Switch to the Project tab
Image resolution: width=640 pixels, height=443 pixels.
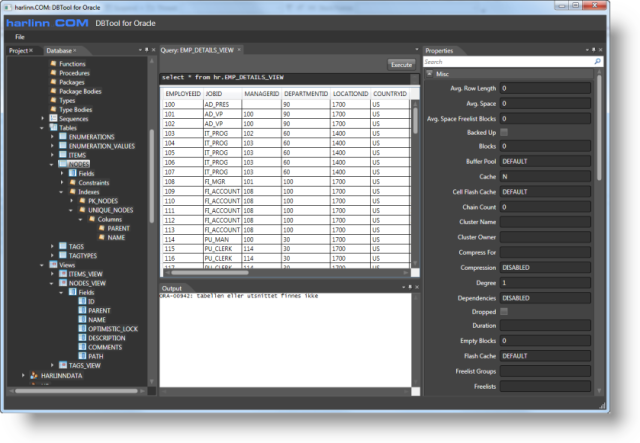coord(18,51)
